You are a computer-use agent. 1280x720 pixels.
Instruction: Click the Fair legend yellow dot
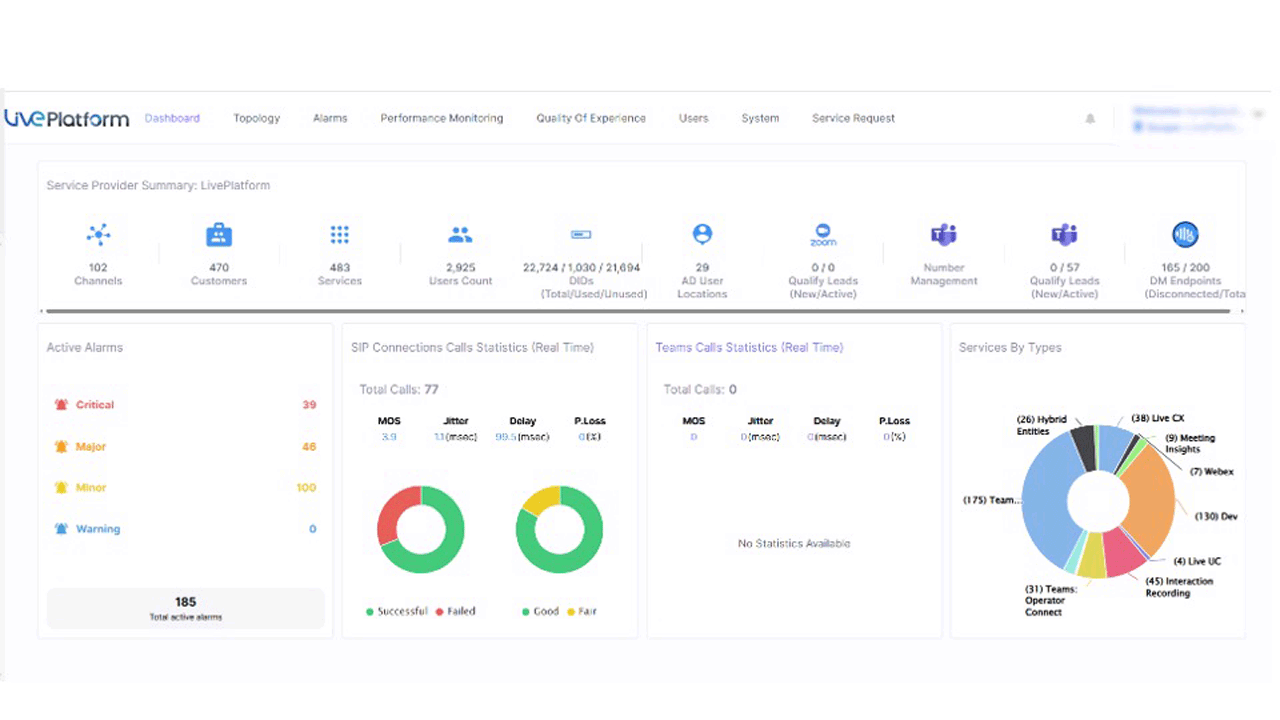click(571, 611)
